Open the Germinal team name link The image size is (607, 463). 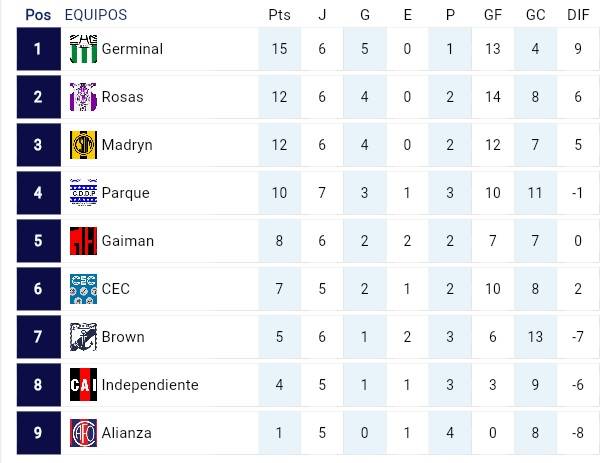132,49
